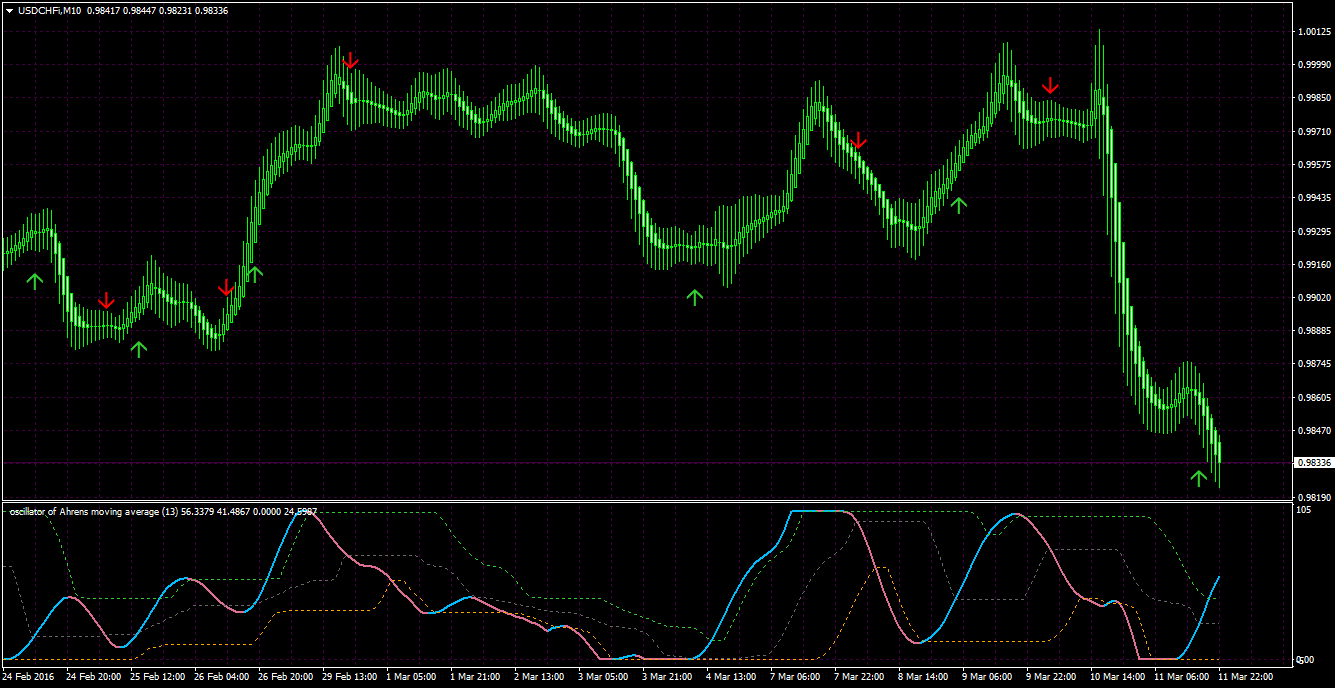
Task: Open the chart menu triangle beside USDCHFi,M10
Action: click(x=9, y=10)
